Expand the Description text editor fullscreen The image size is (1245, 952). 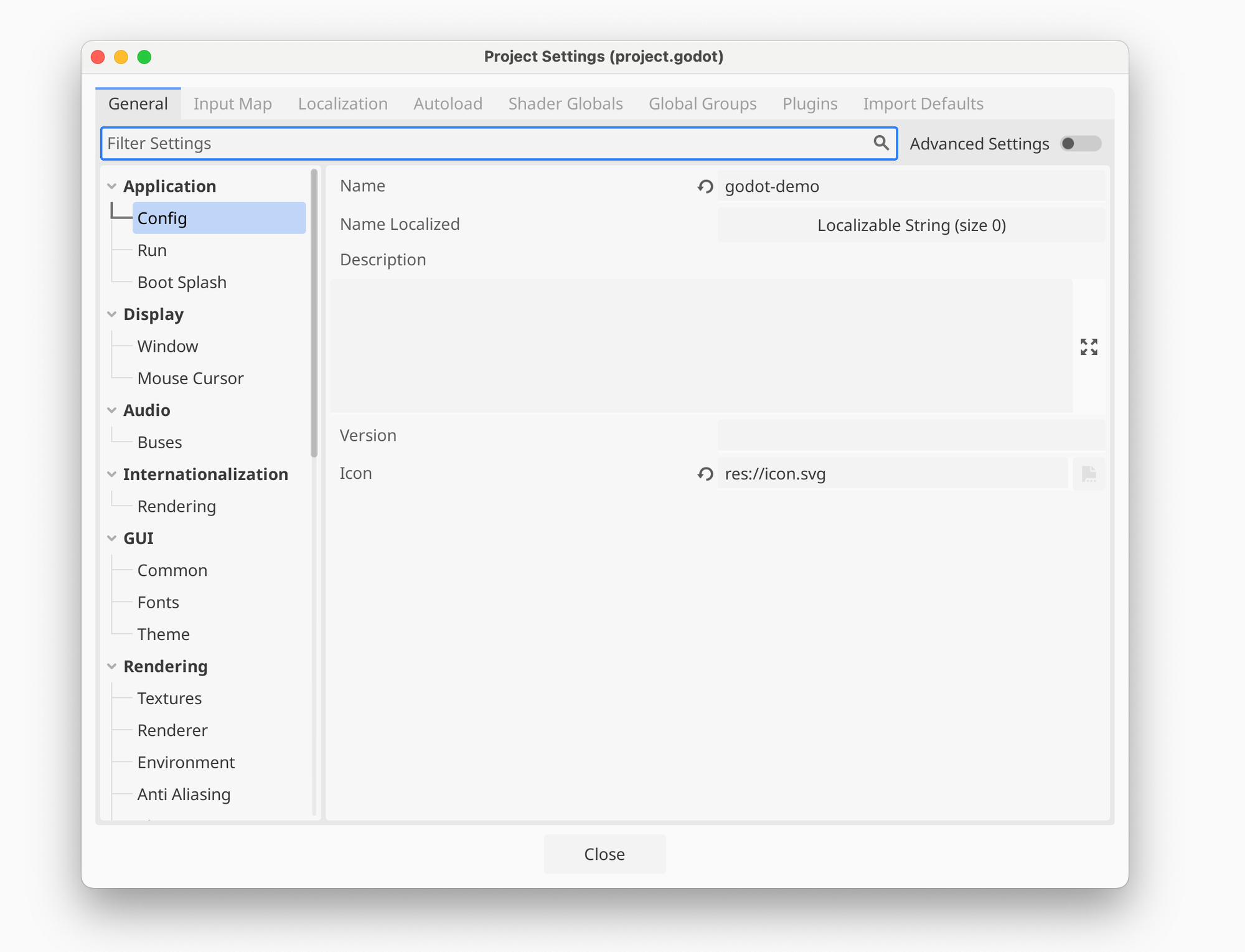[x=1089, y=347]
